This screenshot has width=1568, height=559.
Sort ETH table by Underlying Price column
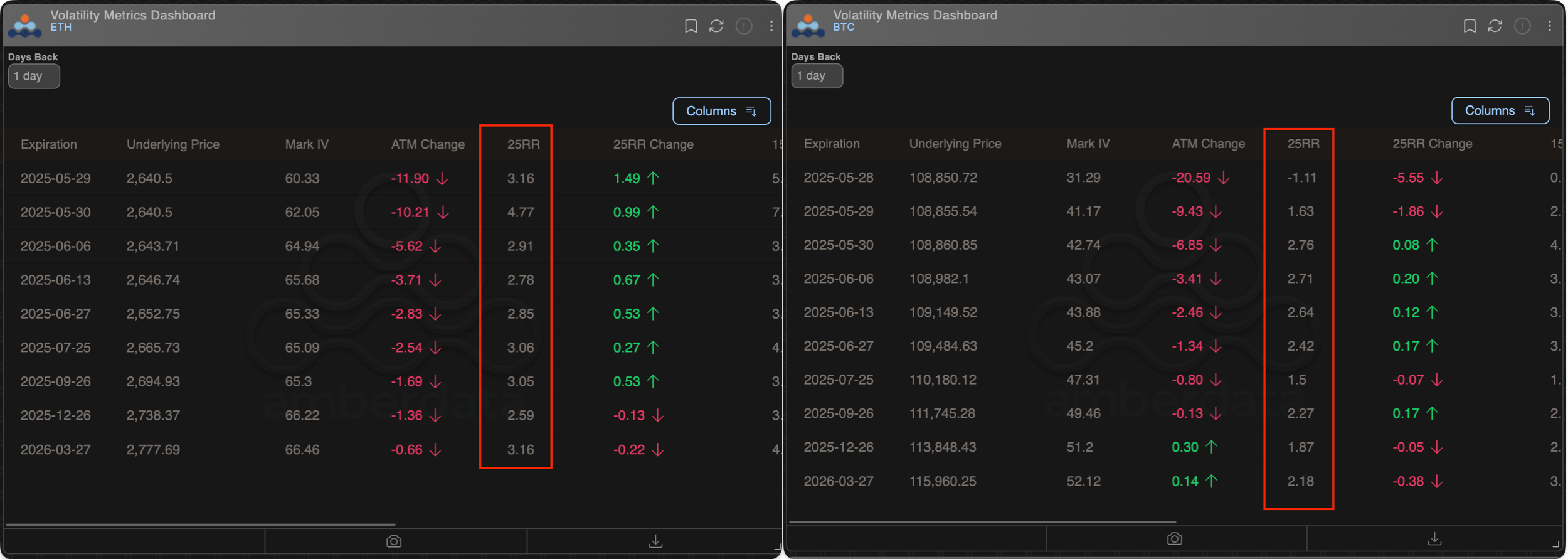[x=173, y=144]
